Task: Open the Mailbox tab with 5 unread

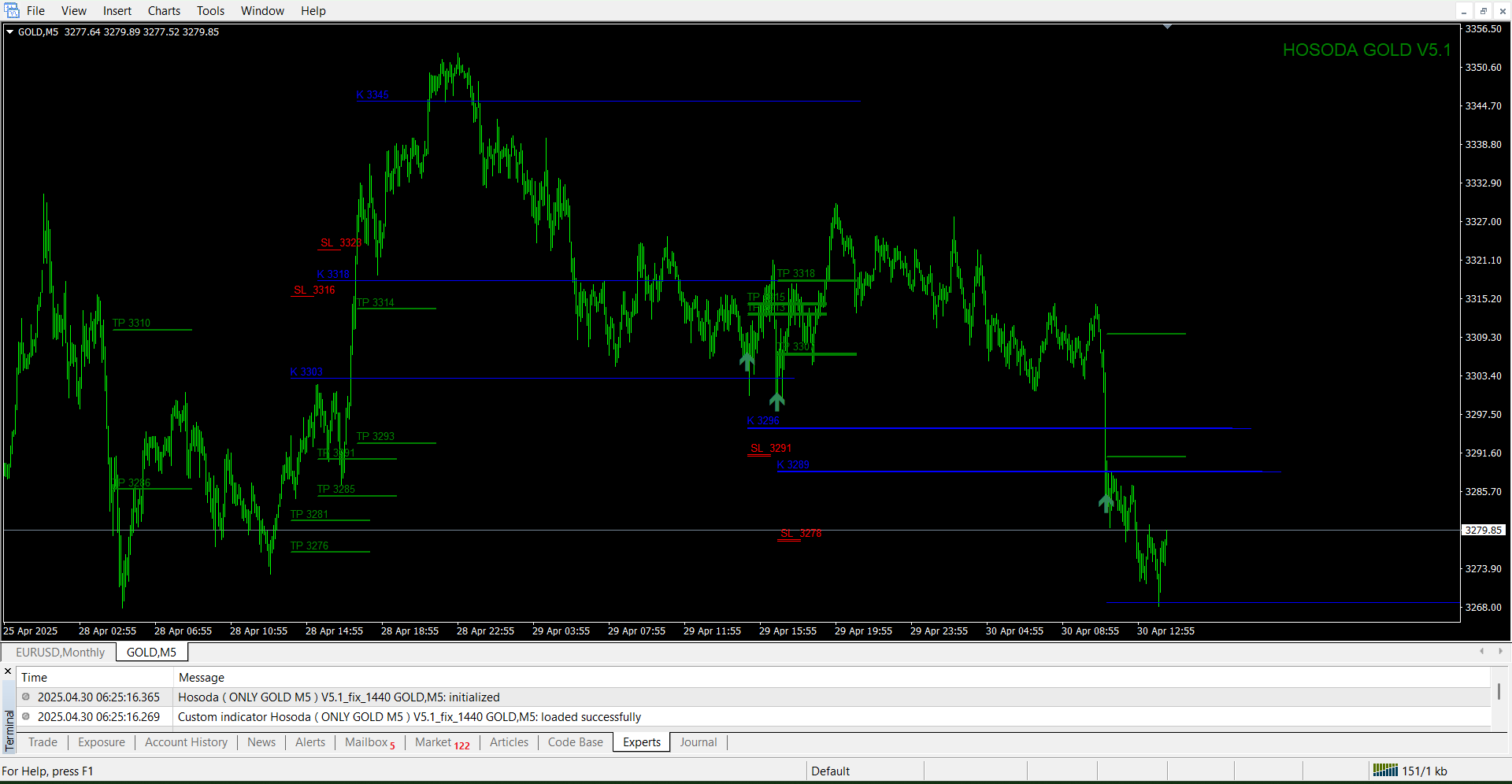Action: pyautogui.click(x=369, y=742)
